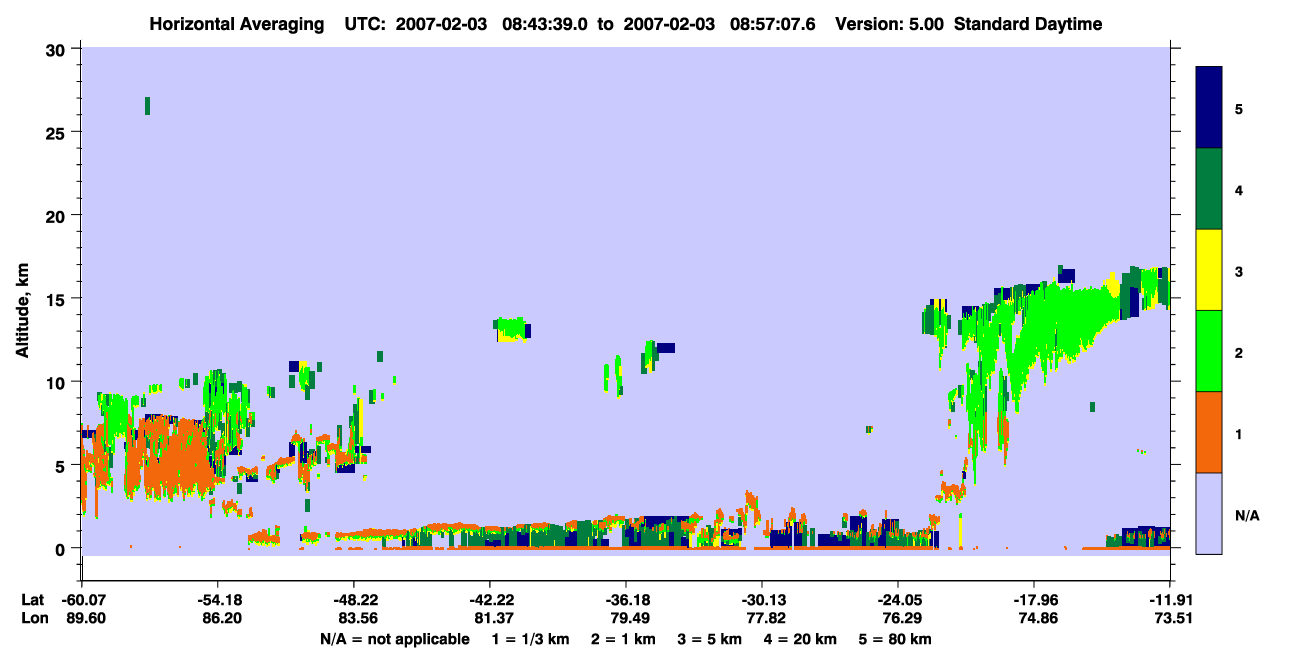Click the '3 = 5 km' legend text
Viewport: 1300px width, 667px height.
pos(710,639)
